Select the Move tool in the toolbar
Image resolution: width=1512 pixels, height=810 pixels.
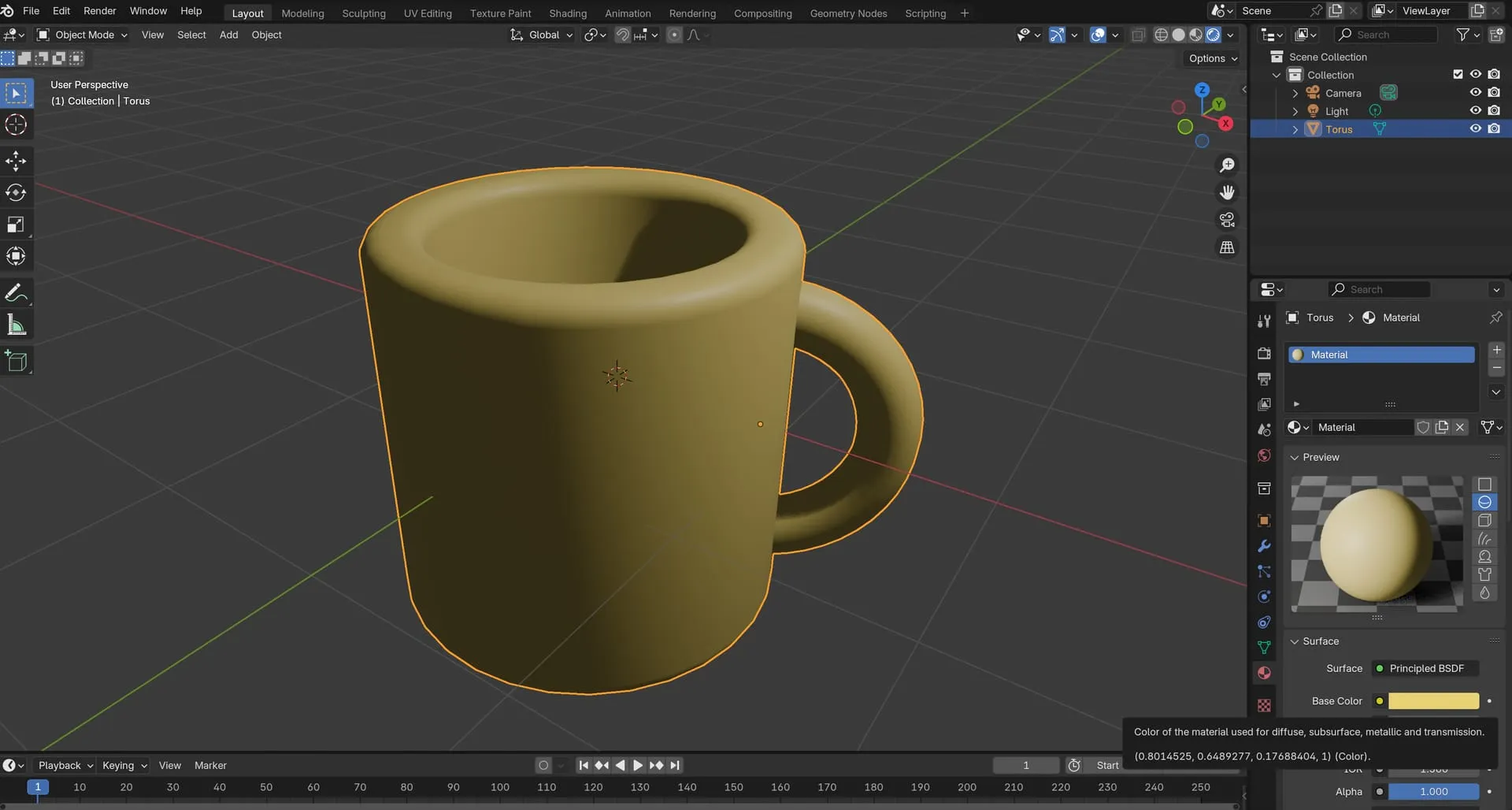pos(16,162)
